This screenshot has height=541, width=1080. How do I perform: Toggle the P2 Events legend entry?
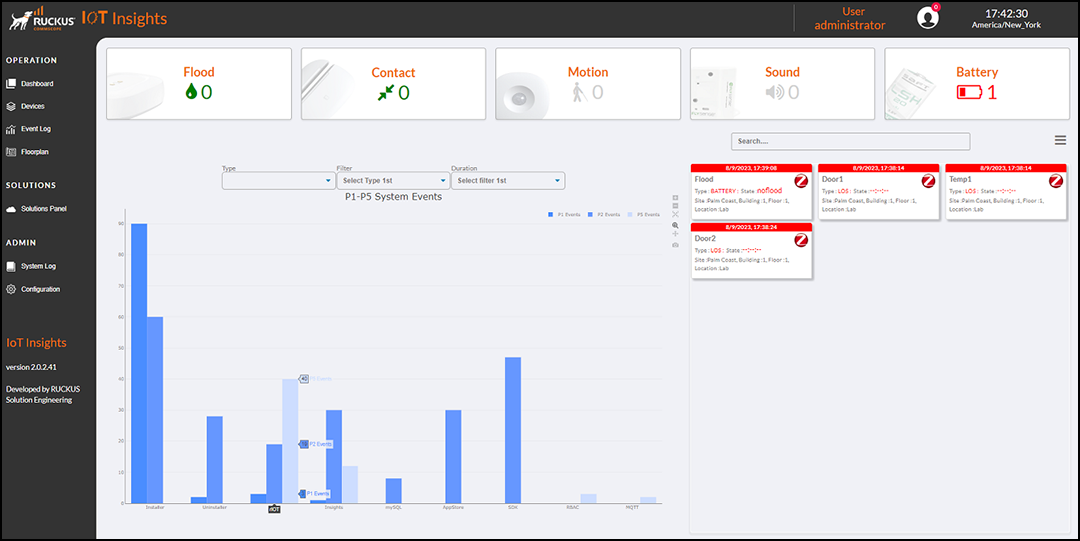click(x=605, y=215)
